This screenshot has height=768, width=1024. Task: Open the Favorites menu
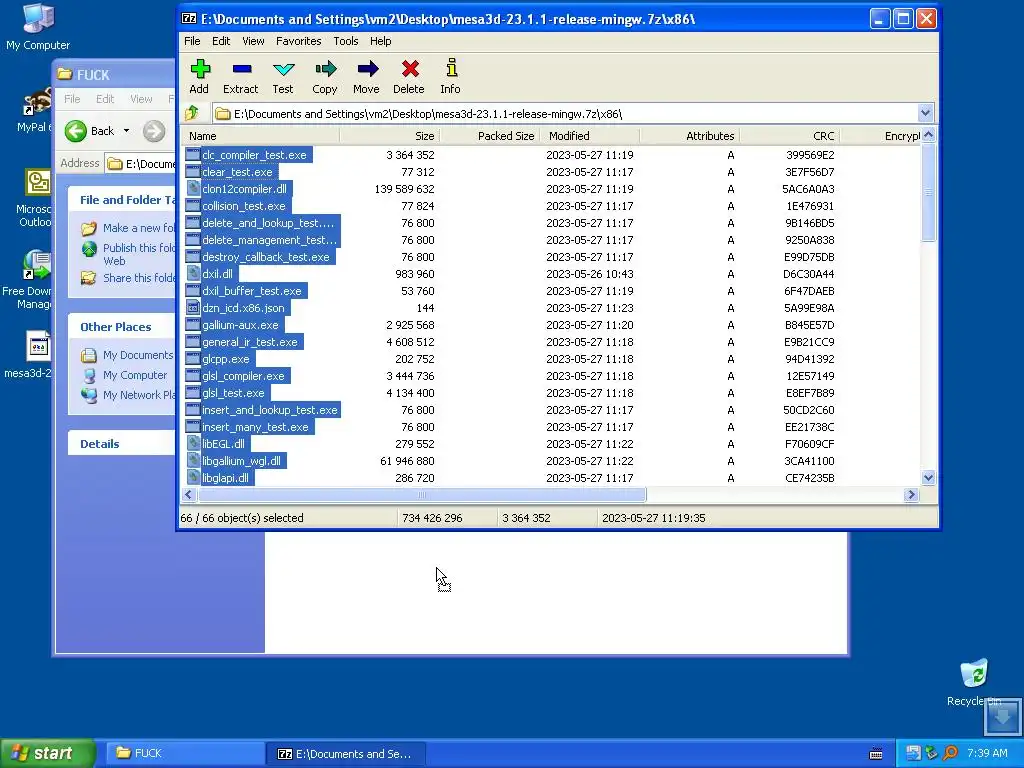click(298, 41)
